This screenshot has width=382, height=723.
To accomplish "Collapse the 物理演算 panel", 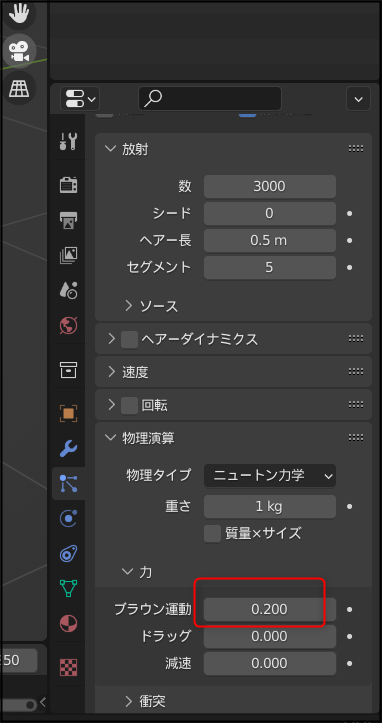I will [x=110, y=437].
